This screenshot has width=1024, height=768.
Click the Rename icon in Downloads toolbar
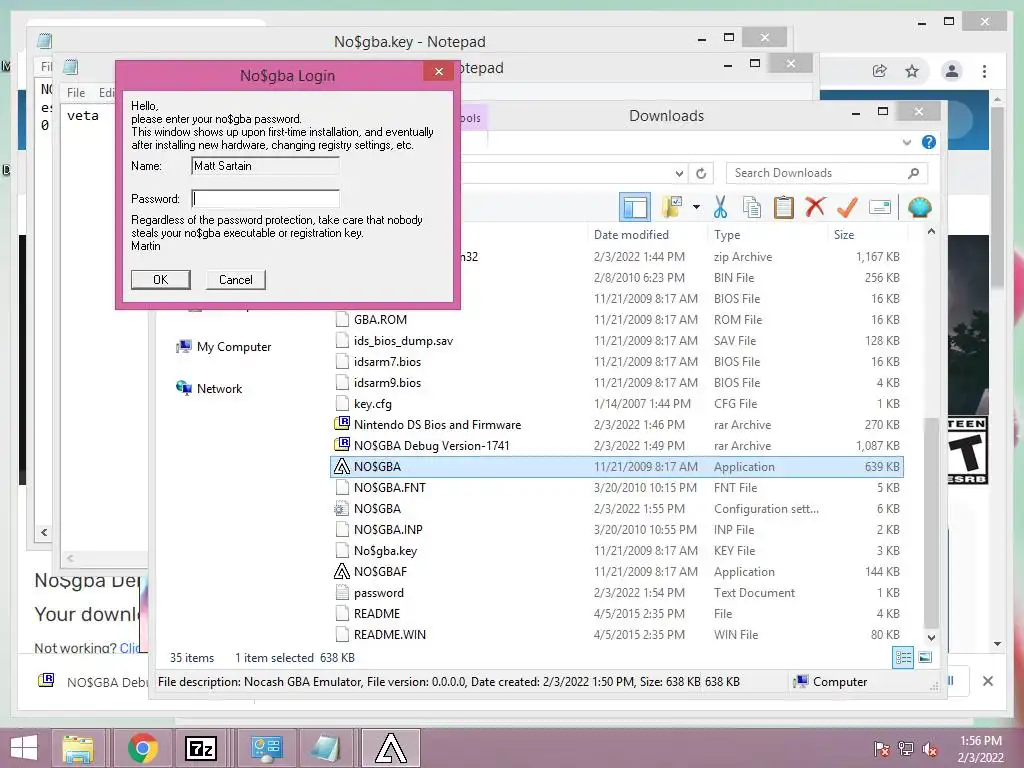(880, 208)
